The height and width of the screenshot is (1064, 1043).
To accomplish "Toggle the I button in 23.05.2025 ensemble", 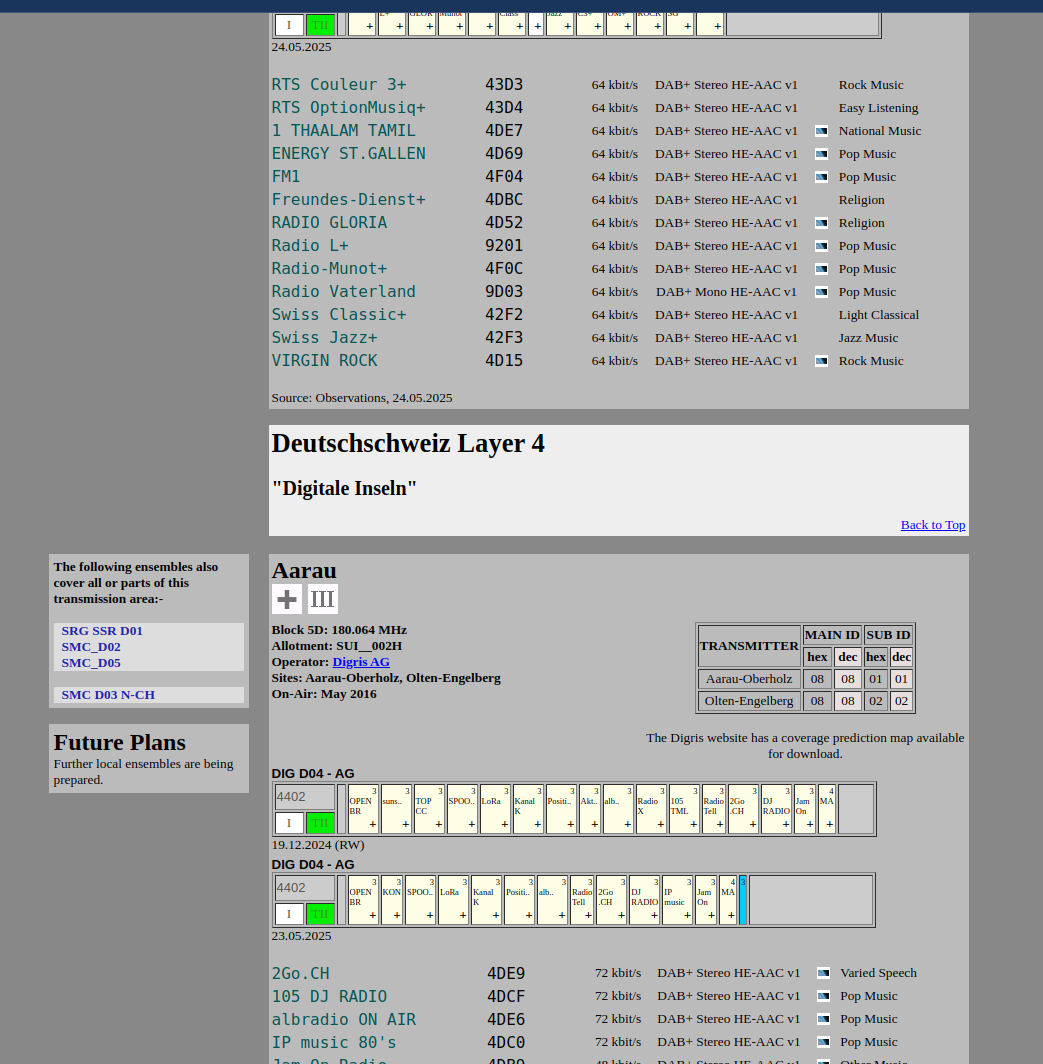I will 289,914.
